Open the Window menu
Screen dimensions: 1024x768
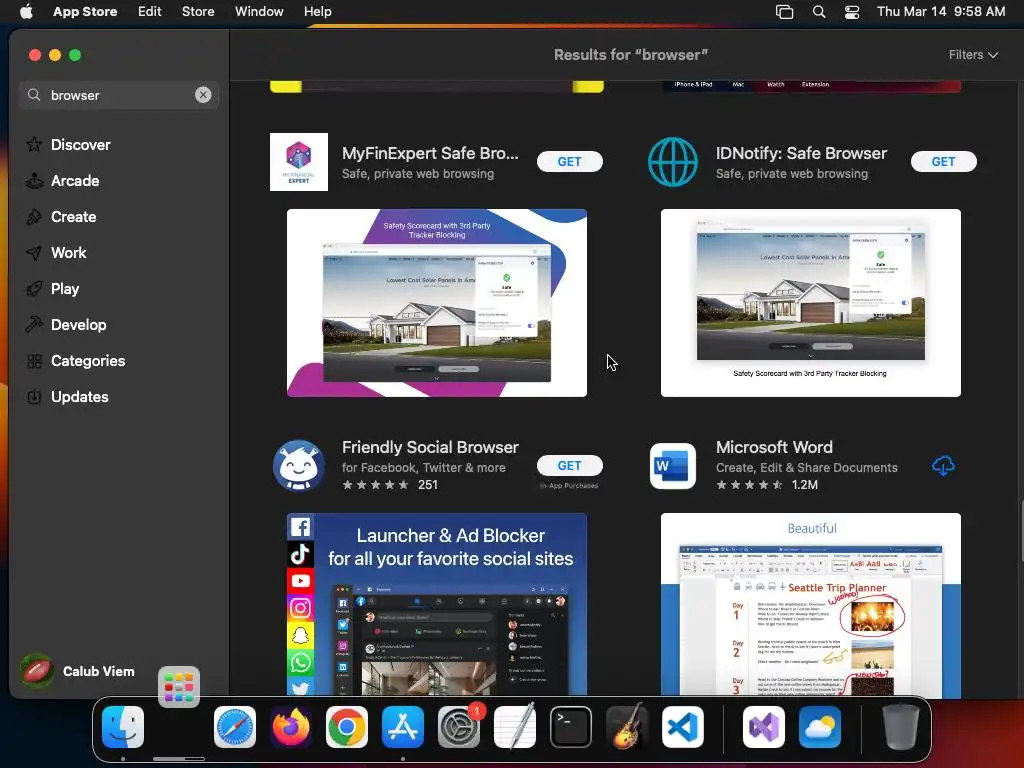(259, 12)
